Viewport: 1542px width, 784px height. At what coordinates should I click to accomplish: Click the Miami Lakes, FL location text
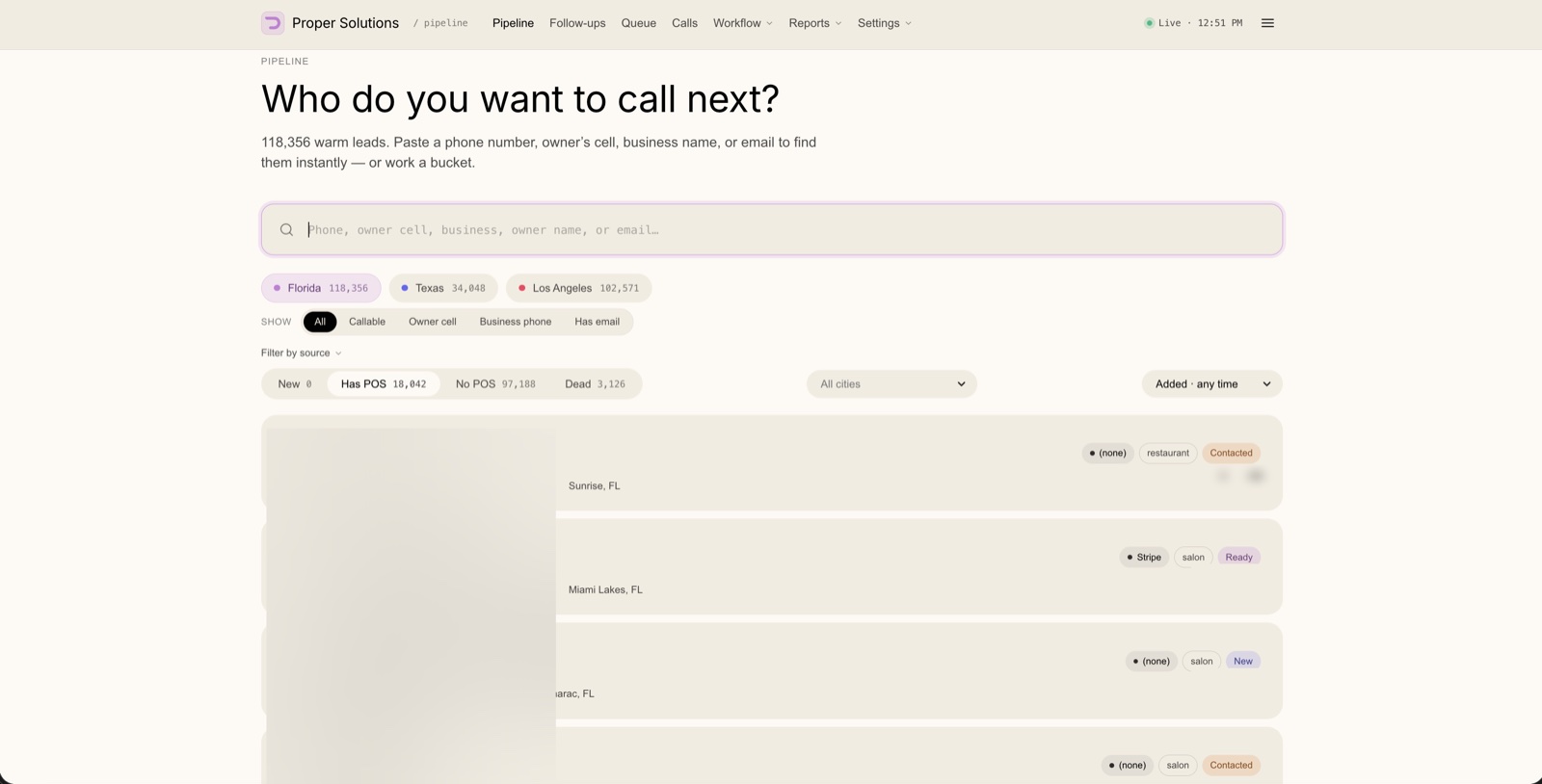coord(605,590)
